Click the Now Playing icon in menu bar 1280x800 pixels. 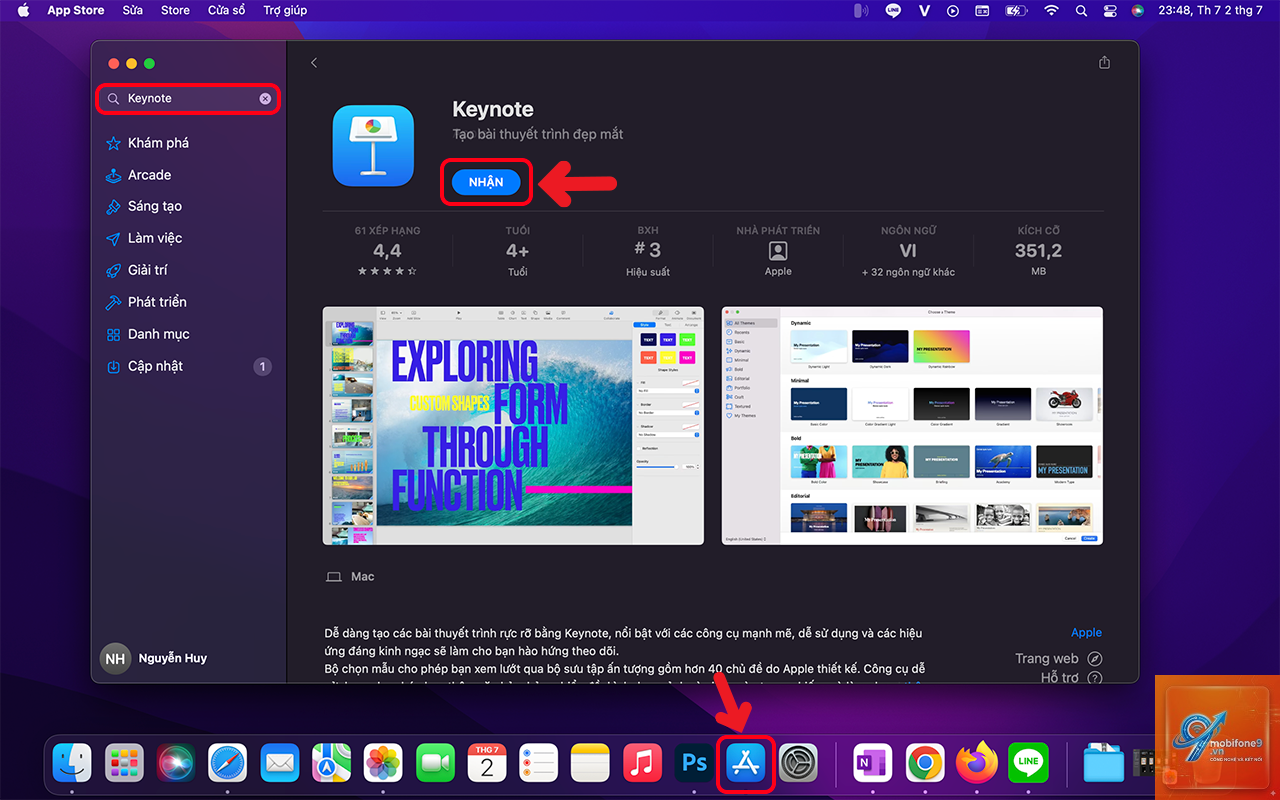[953, 10]
